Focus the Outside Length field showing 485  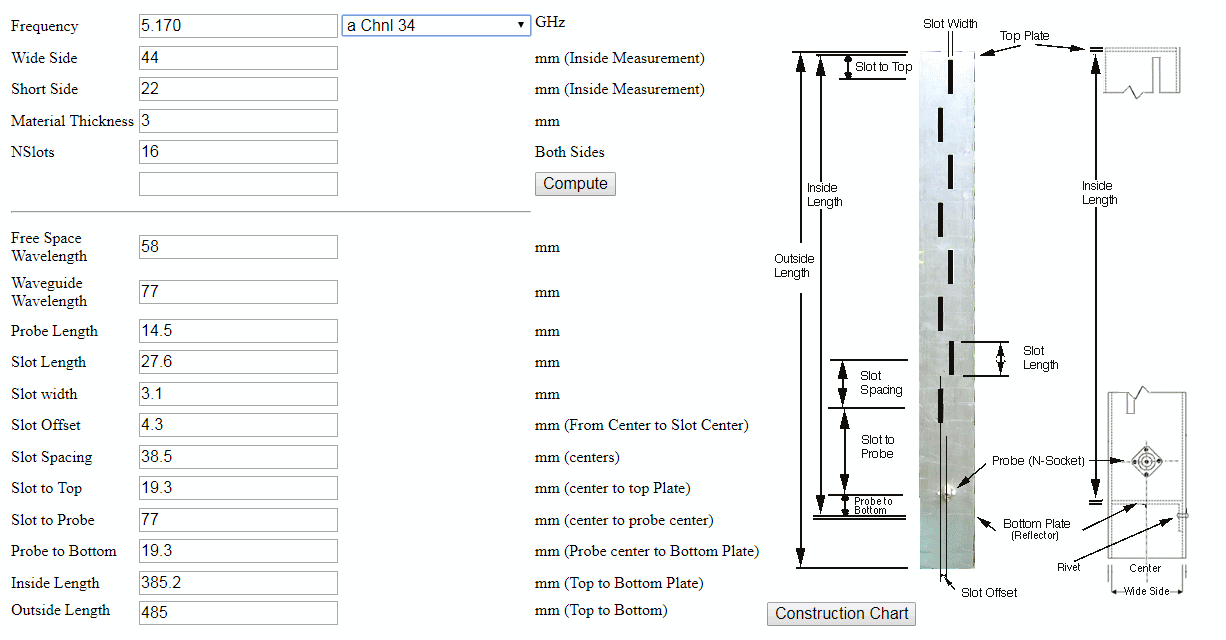pos(238,613)
